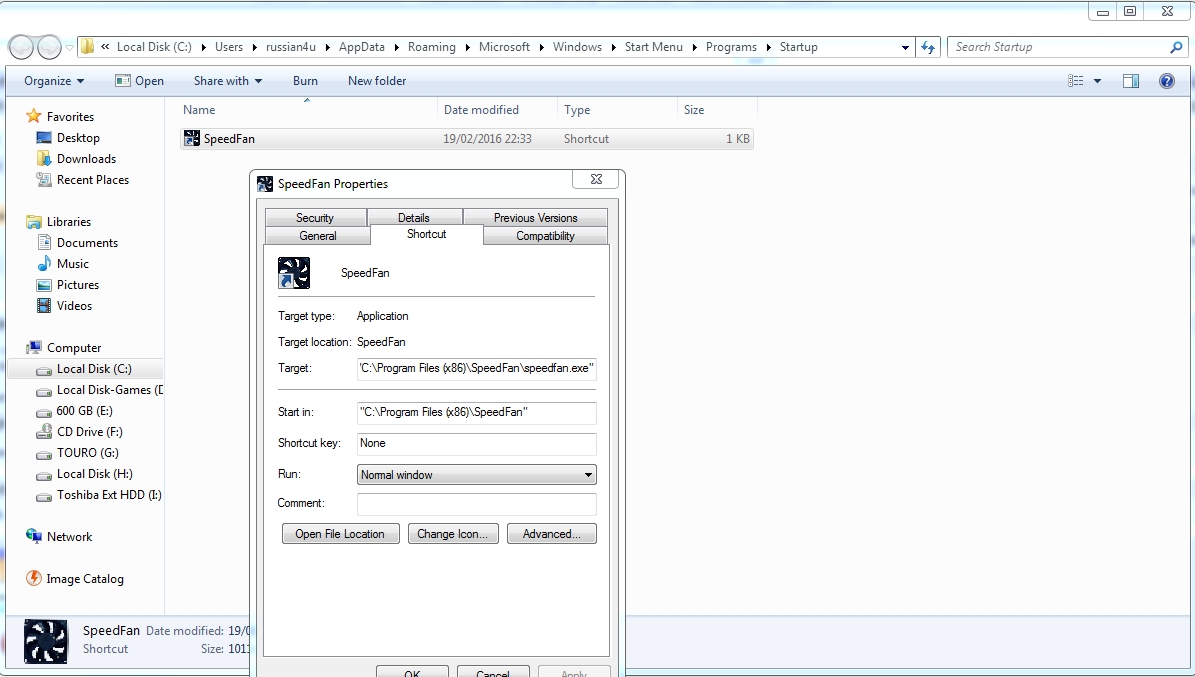Click the Search Startup box
Screen dimensions: 1195x677
point(1067,47)
